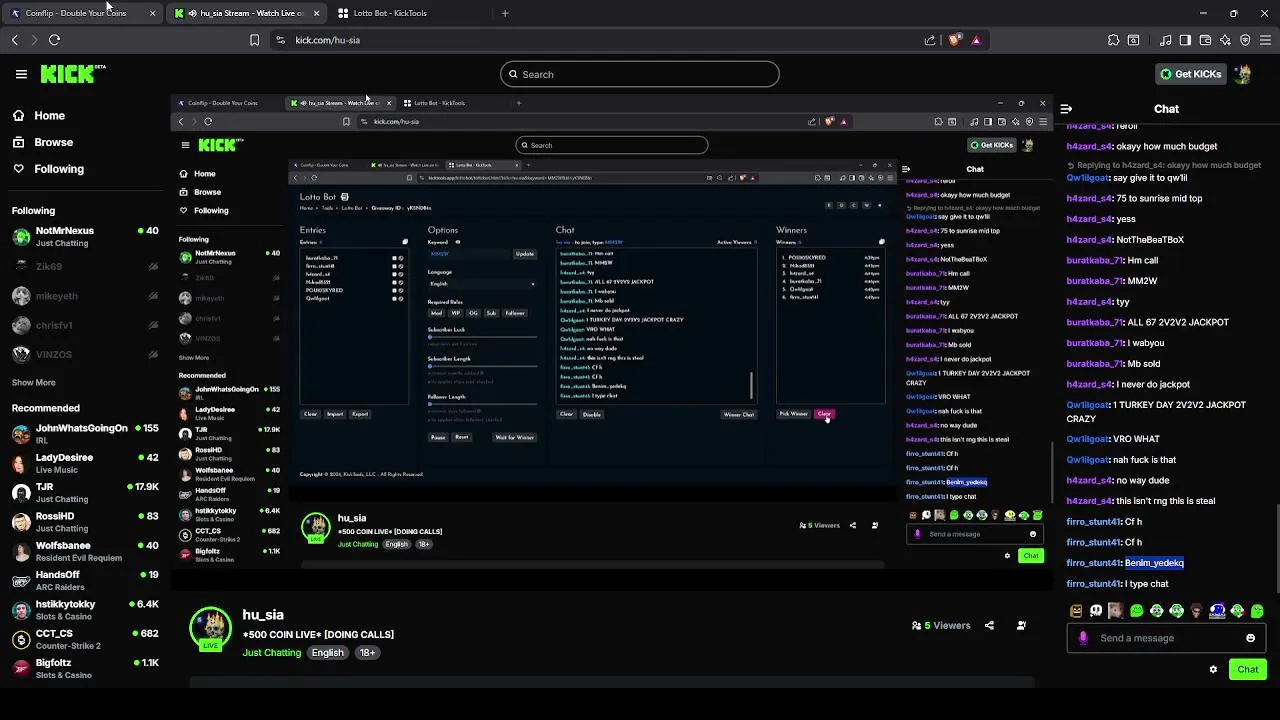Viewport: 1280px width, 720px height.
Task: Open JohnWhatsGoingOn recommended channel
Action: pos(84,434)
